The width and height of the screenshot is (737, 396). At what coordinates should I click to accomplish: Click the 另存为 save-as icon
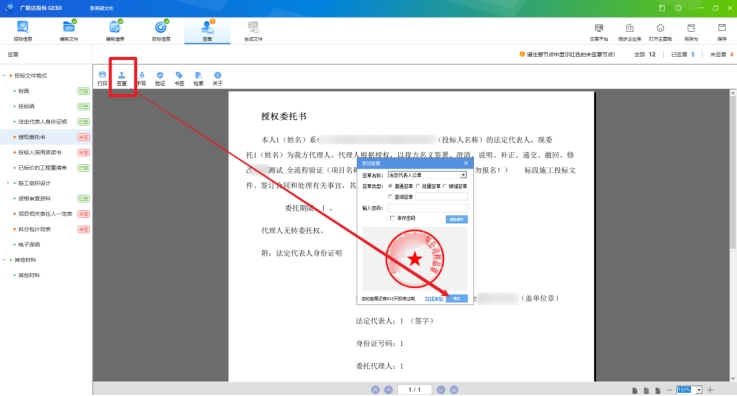[x=691, y=32]
